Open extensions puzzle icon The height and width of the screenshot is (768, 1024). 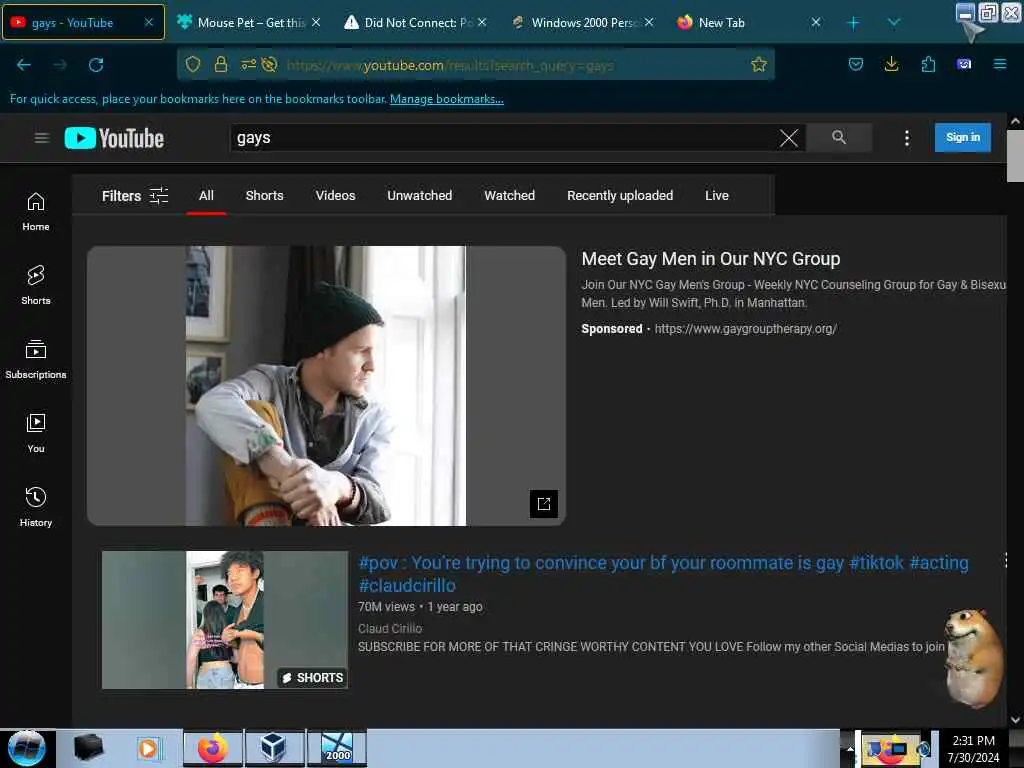coord(928,64)
